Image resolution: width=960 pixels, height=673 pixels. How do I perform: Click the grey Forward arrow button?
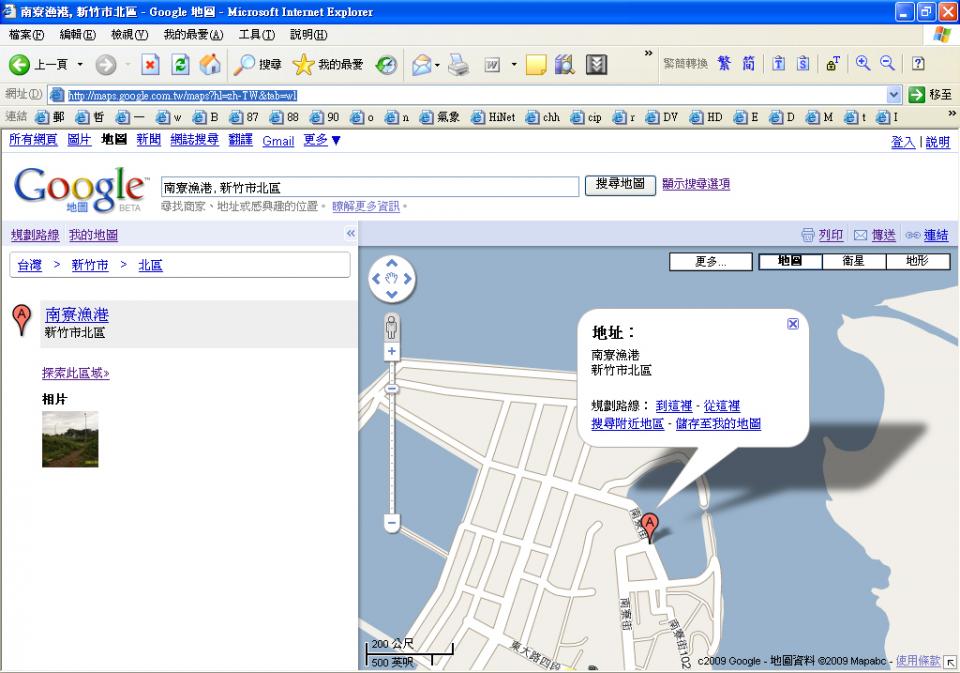pyautogui.click(x=106, y=64)
